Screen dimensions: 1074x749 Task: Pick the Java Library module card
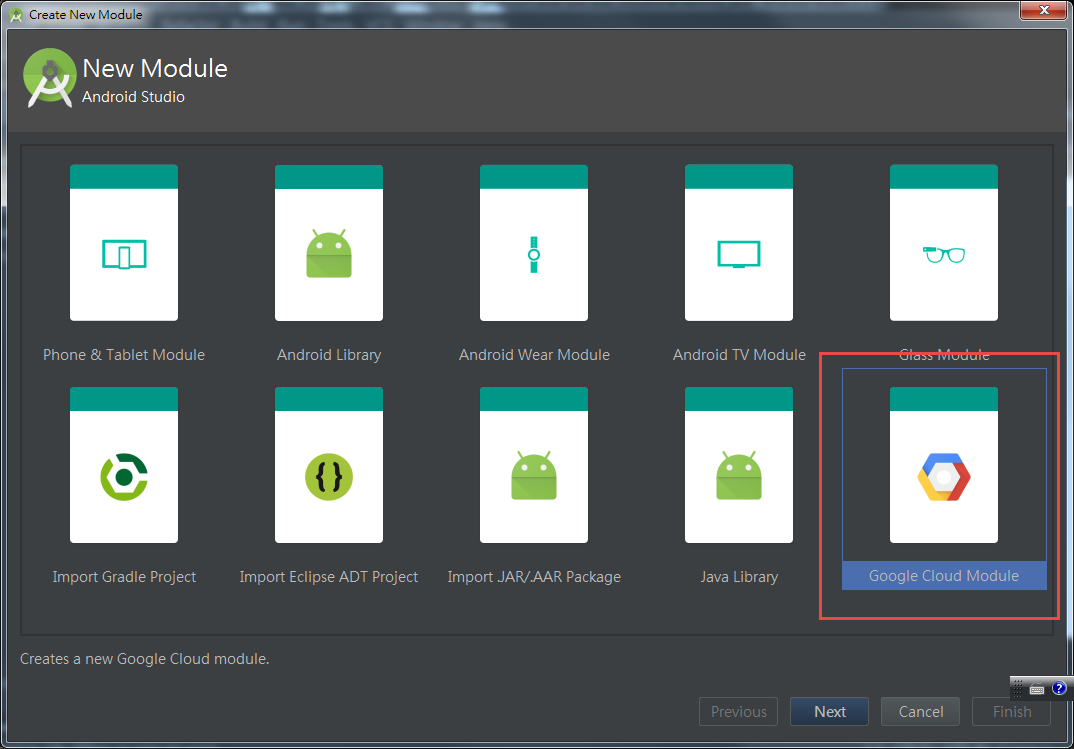[x=738, y=465]
